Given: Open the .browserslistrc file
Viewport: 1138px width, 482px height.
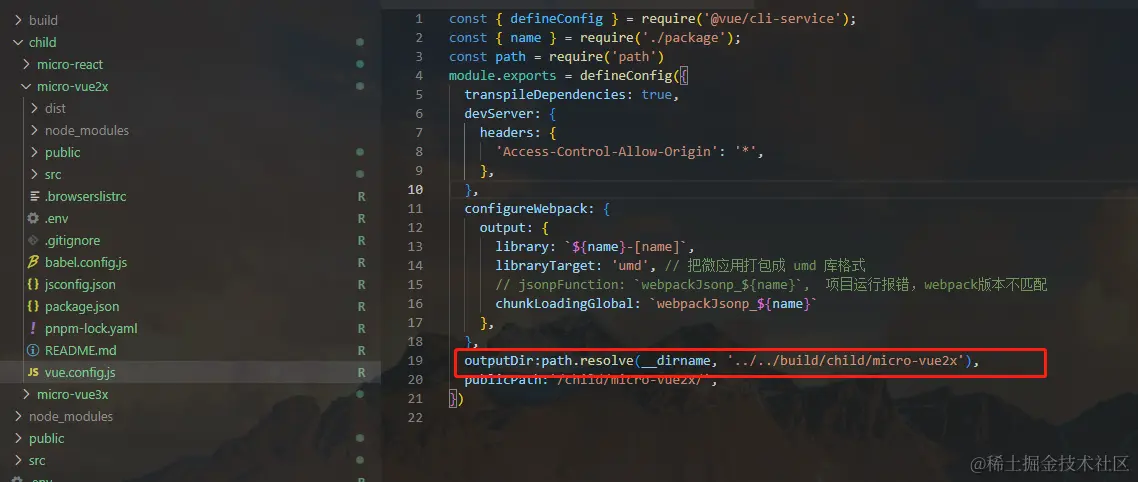Looking at the screenshot, I should 86,197.
